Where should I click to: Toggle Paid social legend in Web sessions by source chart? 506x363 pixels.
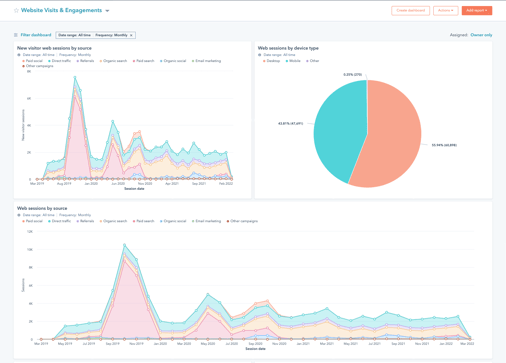32,221
